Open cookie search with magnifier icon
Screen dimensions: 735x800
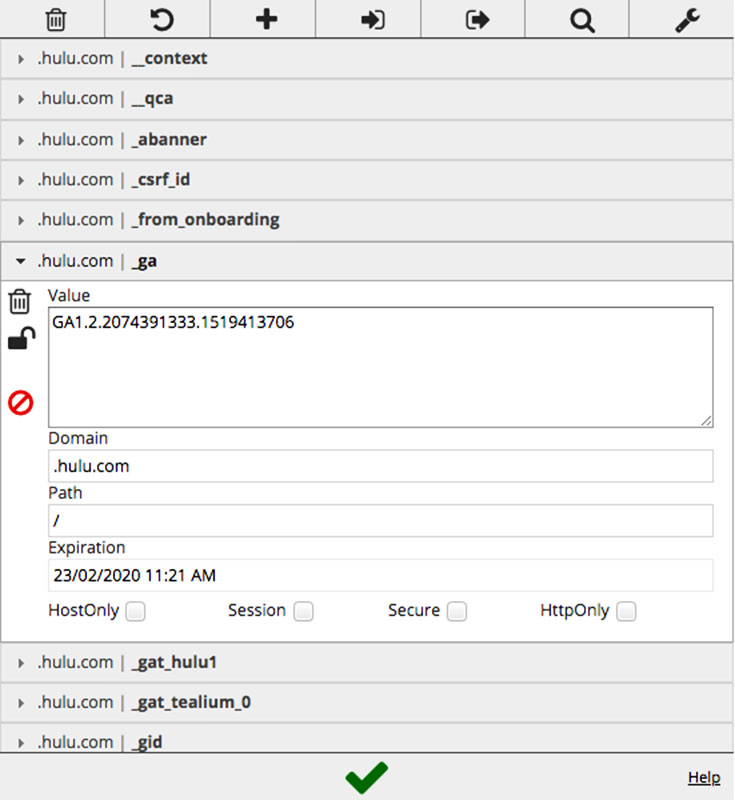pos(582,19)
